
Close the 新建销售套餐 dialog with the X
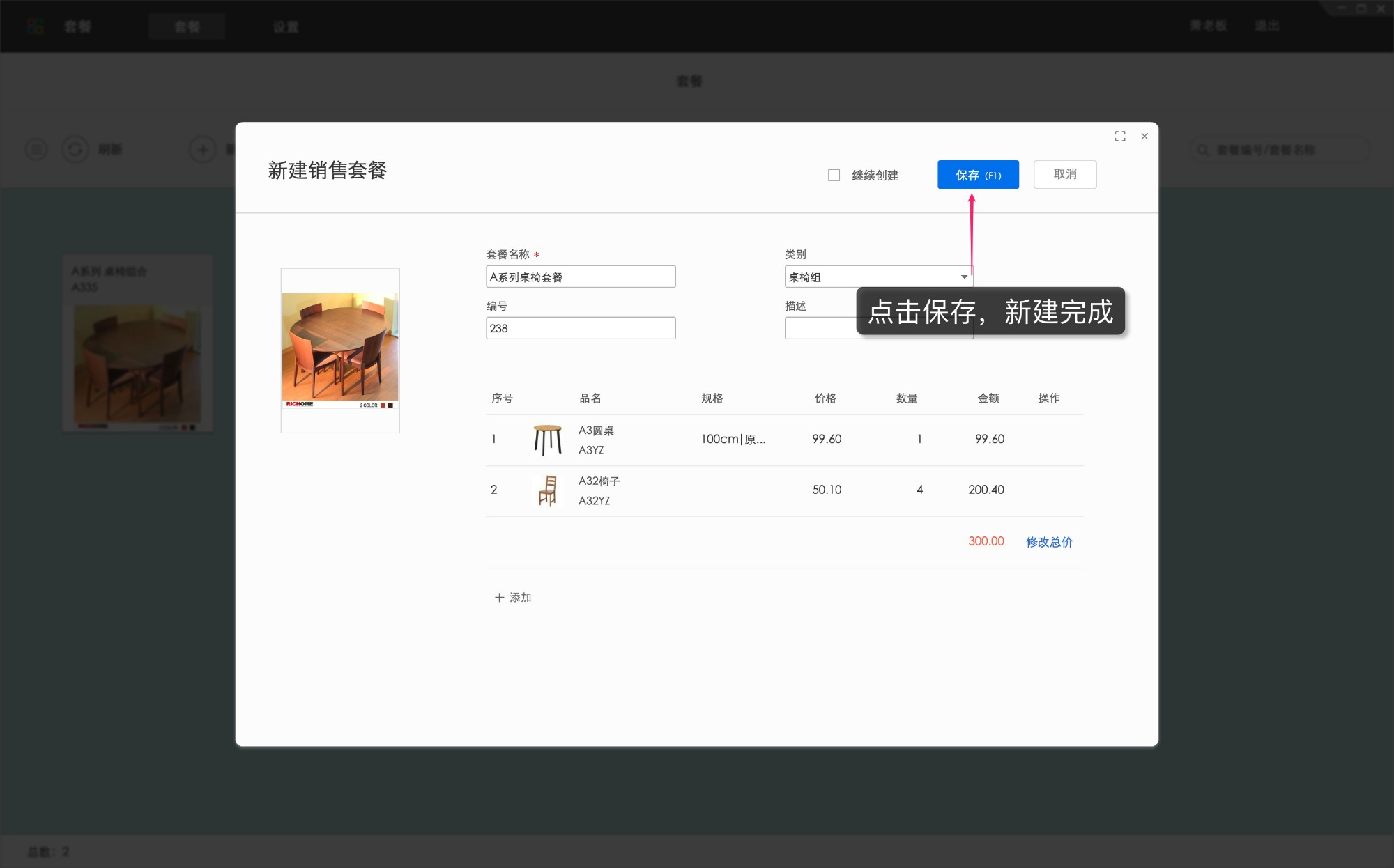(x=1144, y=136)
